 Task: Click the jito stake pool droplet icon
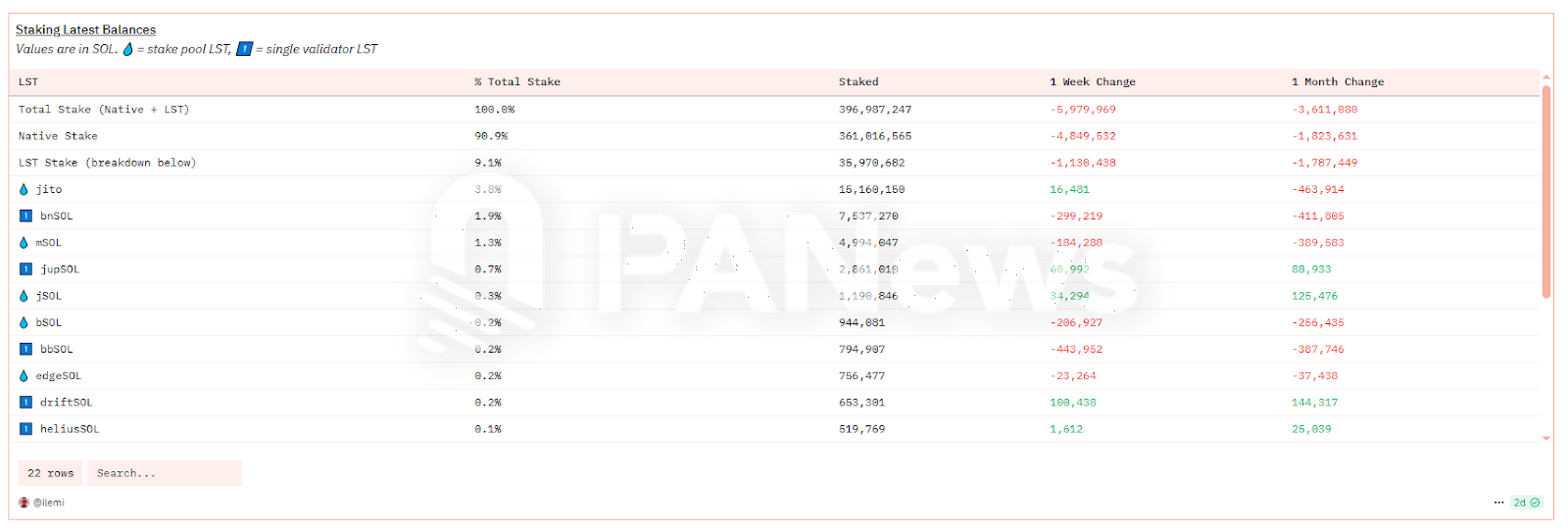(x=24, y=190)
